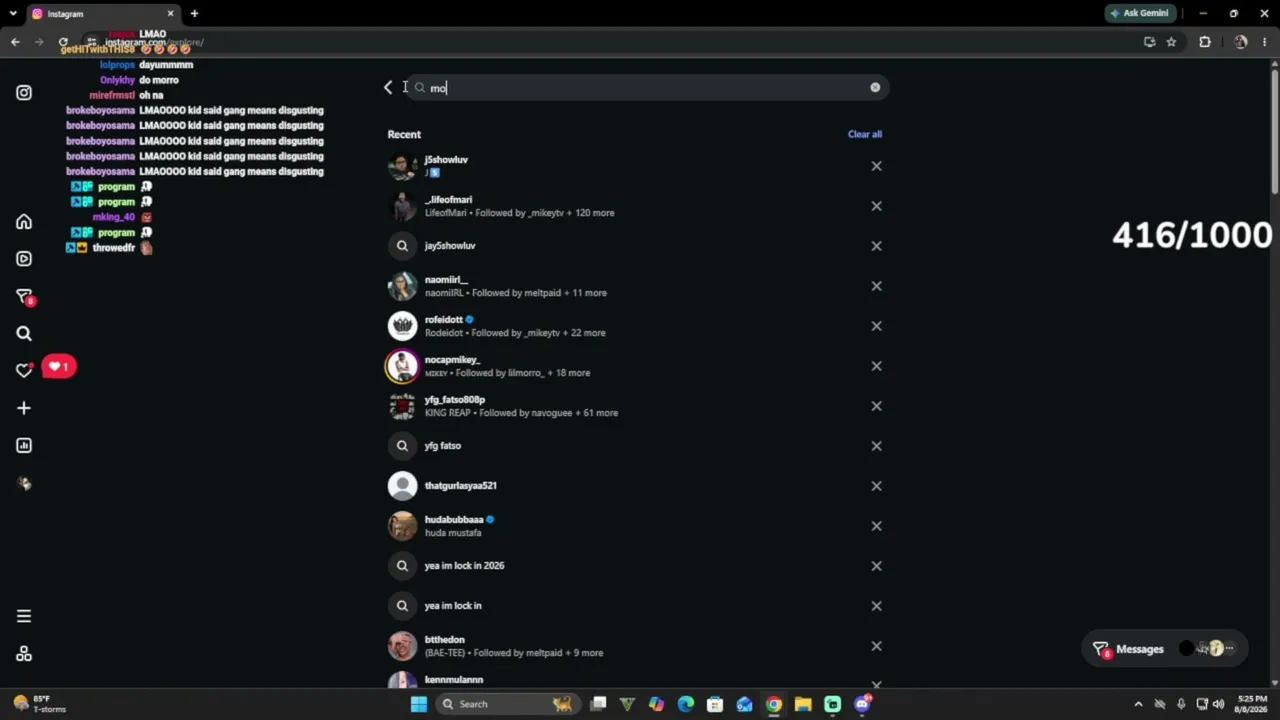
Task: Go back with the search panel arrow
Action: [x=388, y=88]
